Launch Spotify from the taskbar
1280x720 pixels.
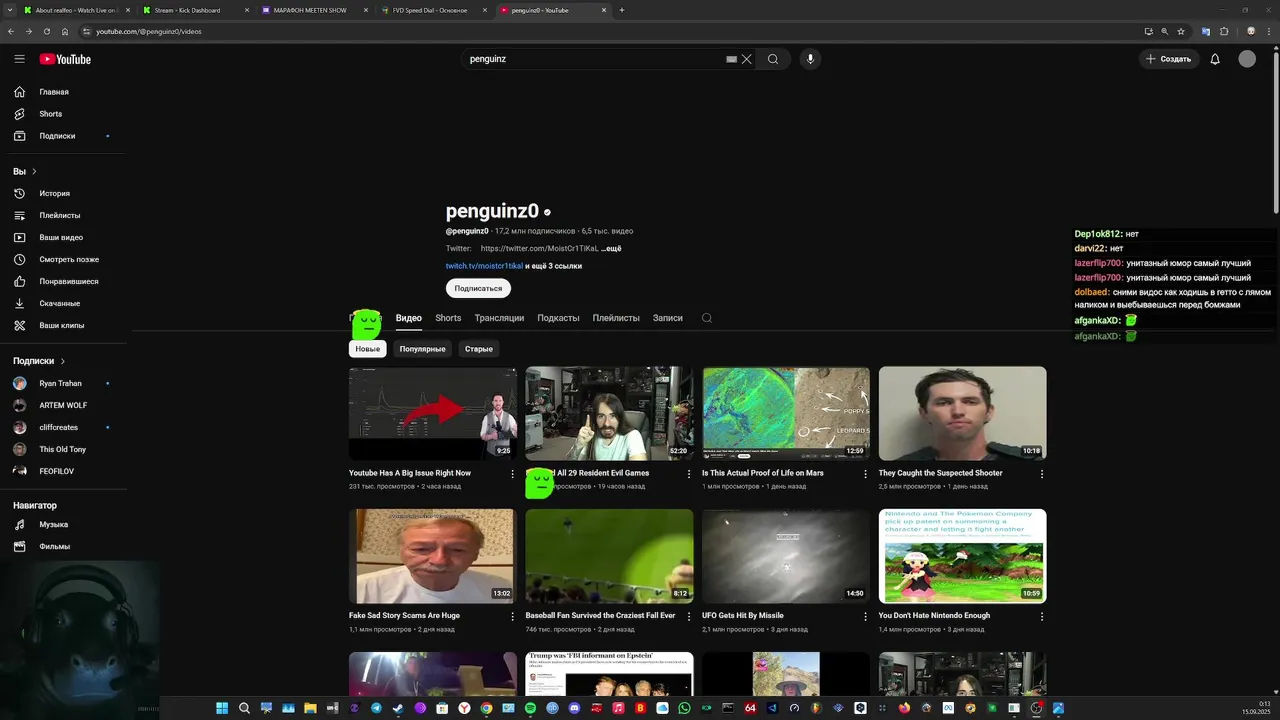coord(530,708)
